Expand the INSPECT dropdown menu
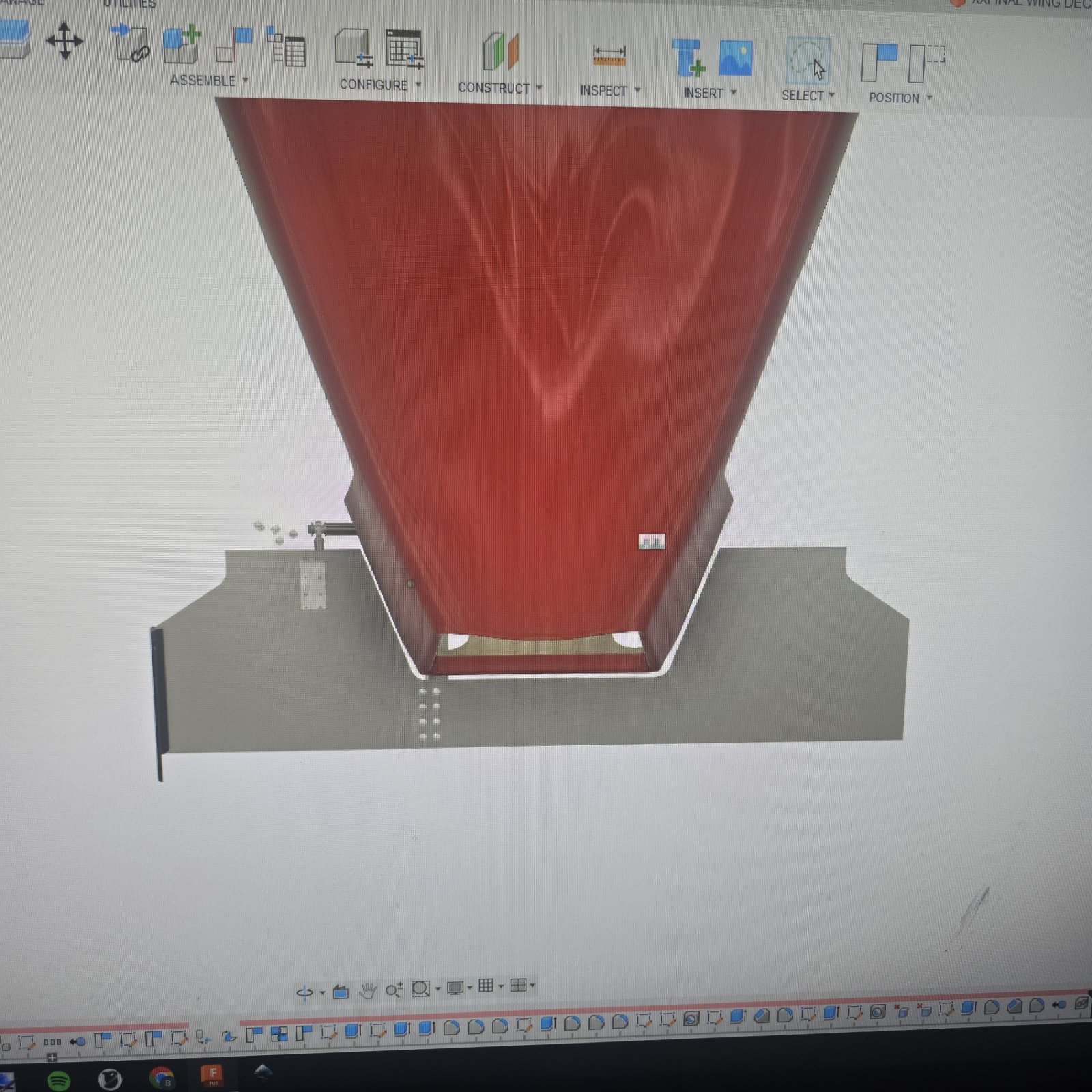Screen dimensions: 1092x1092 (x=610, y=90)
